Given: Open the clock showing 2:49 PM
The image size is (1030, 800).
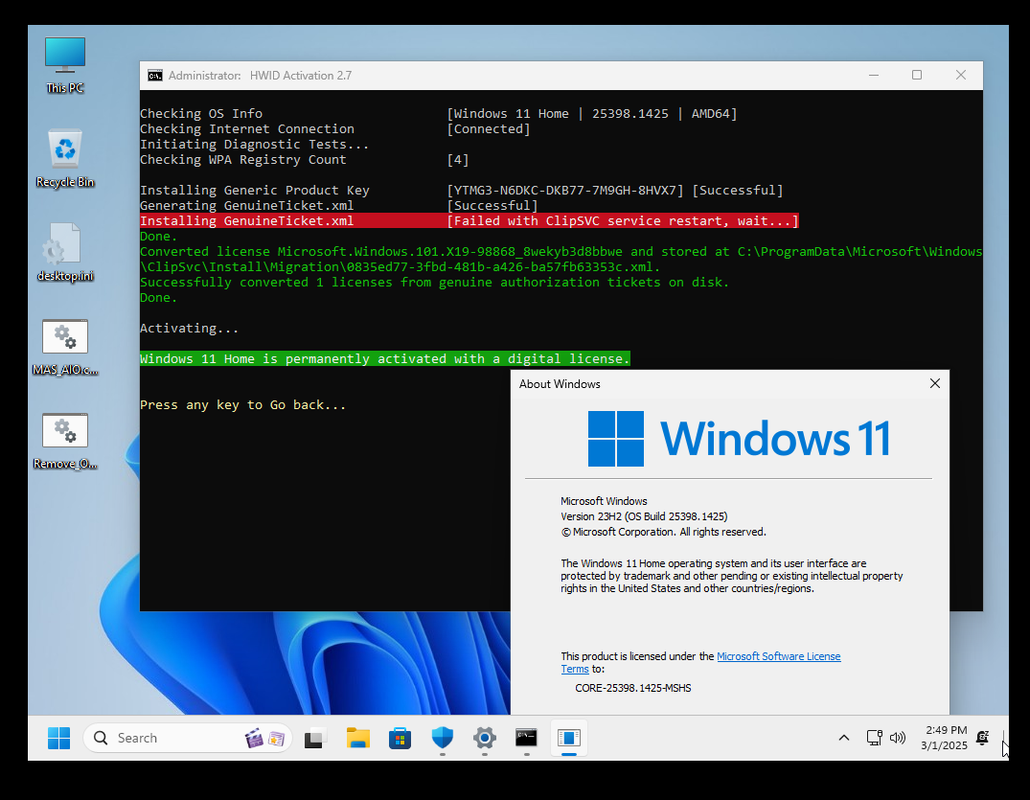Looking at the screenshot, I should pos(945,738).
